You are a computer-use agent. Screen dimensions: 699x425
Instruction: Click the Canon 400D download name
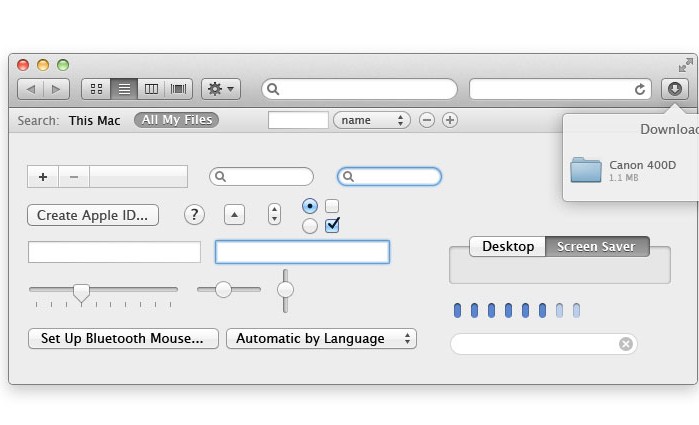click(642, 165)
